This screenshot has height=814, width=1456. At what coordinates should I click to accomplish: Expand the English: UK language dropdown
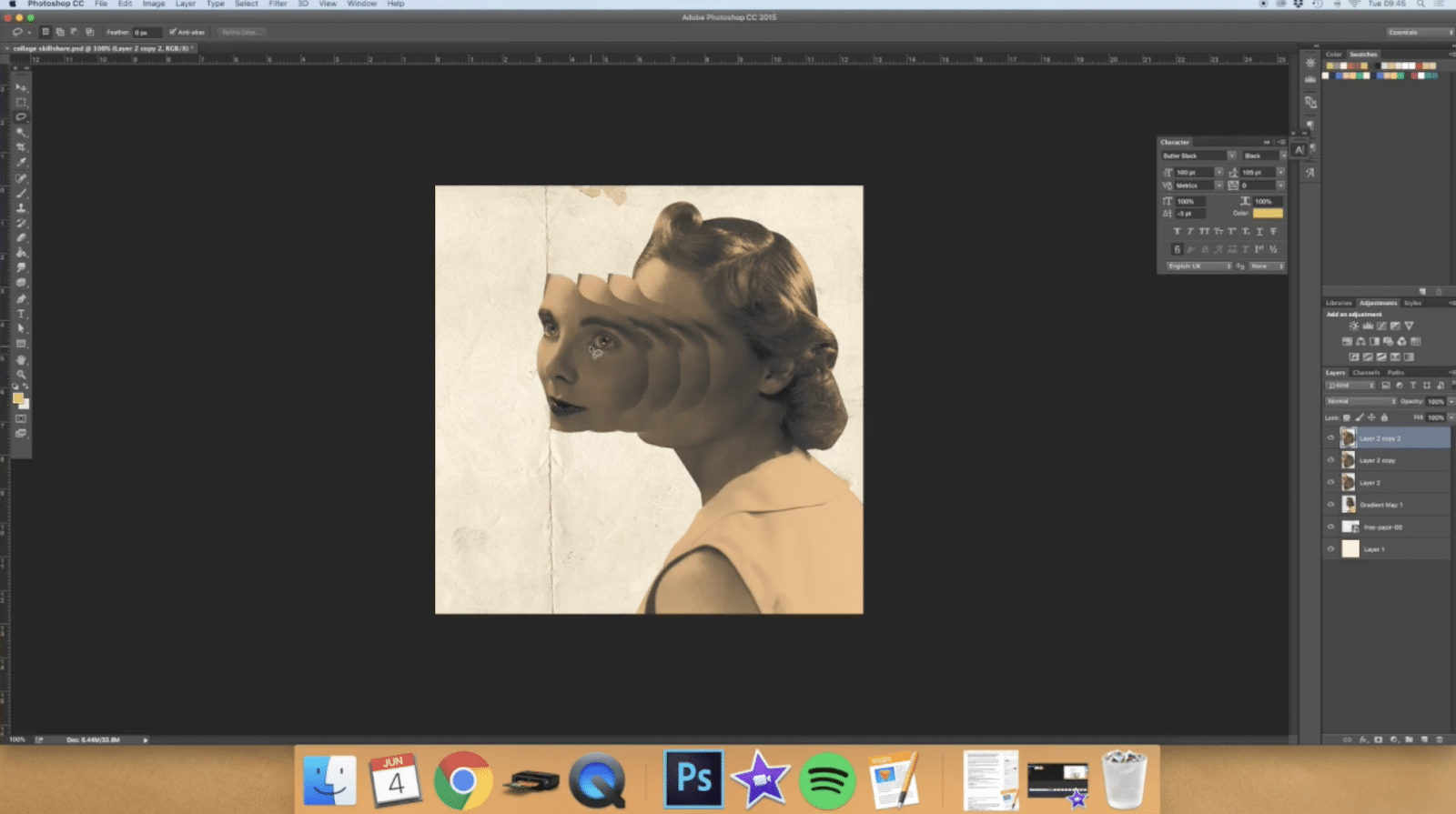click(1198, 266)
